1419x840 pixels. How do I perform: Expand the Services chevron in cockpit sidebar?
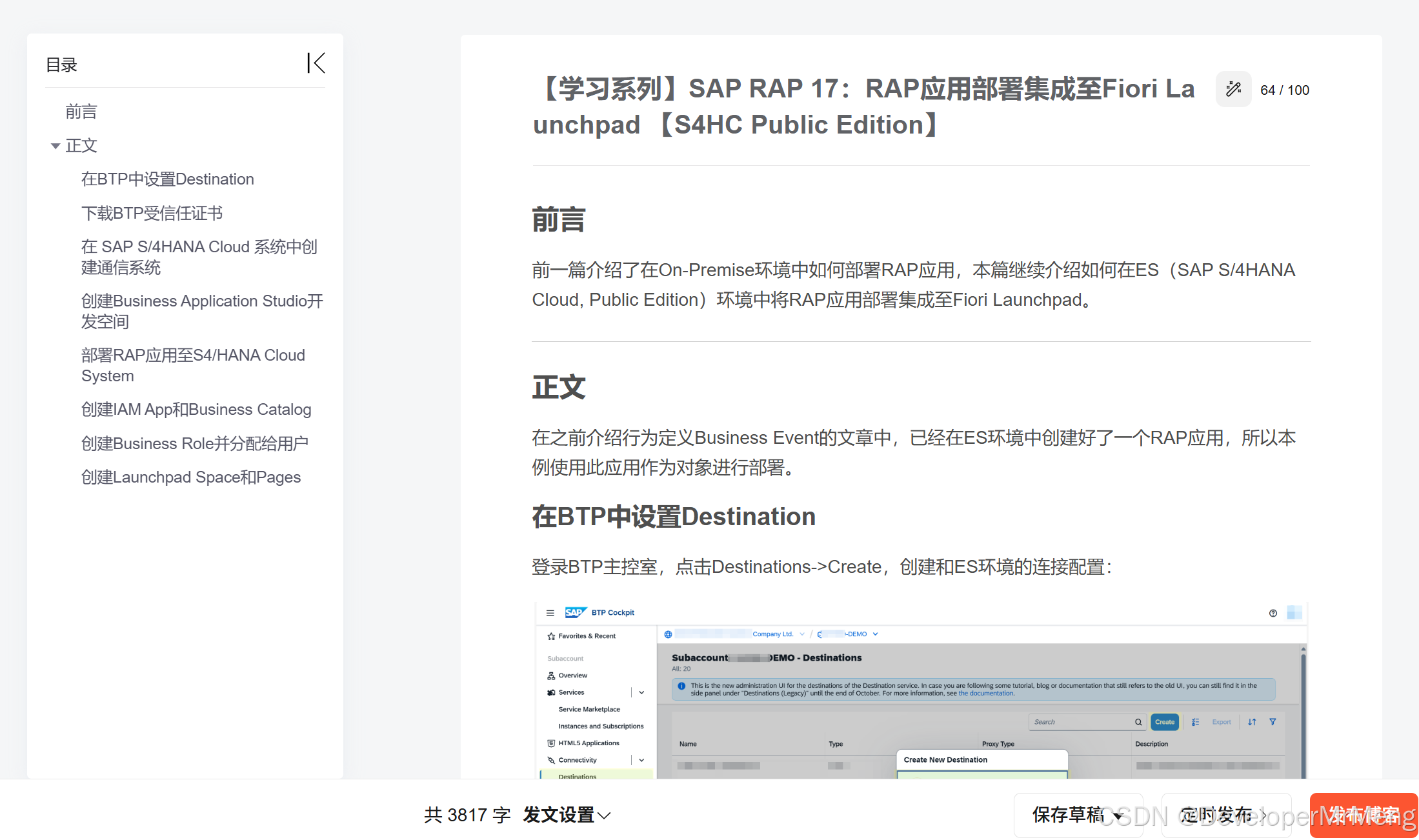[641, 692]
